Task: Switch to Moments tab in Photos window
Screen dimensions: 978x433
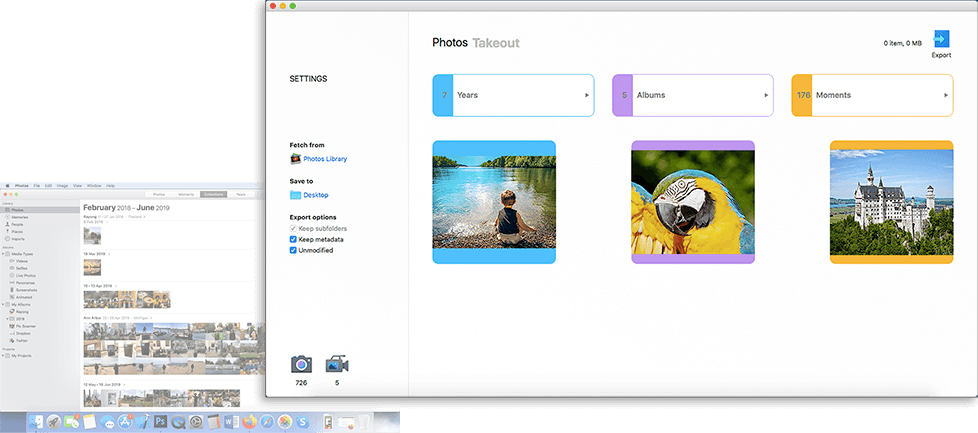Action: [186, 195]
